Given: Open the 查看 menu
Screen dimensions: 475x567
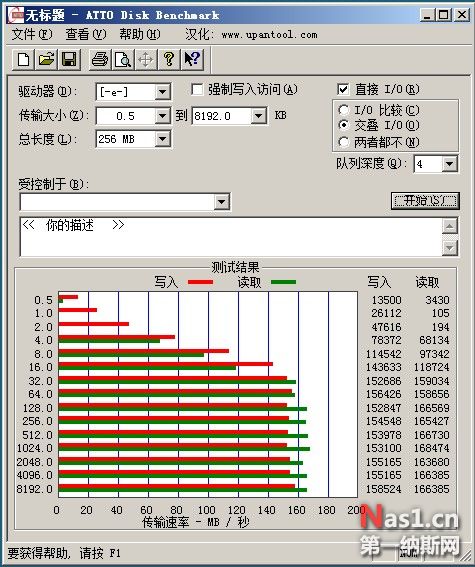Looking at the screenshot, I should click(86, 35).
